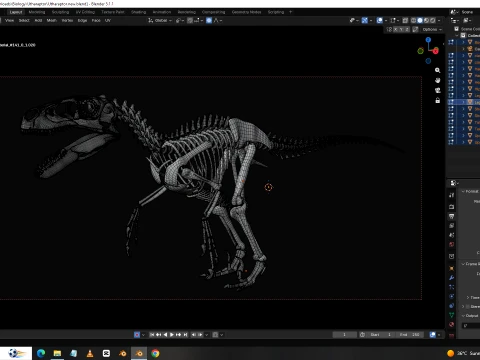The width and height of the screenshot is (480, 360).
Task: Toggle auto keying record button
Action: point(137,335)
